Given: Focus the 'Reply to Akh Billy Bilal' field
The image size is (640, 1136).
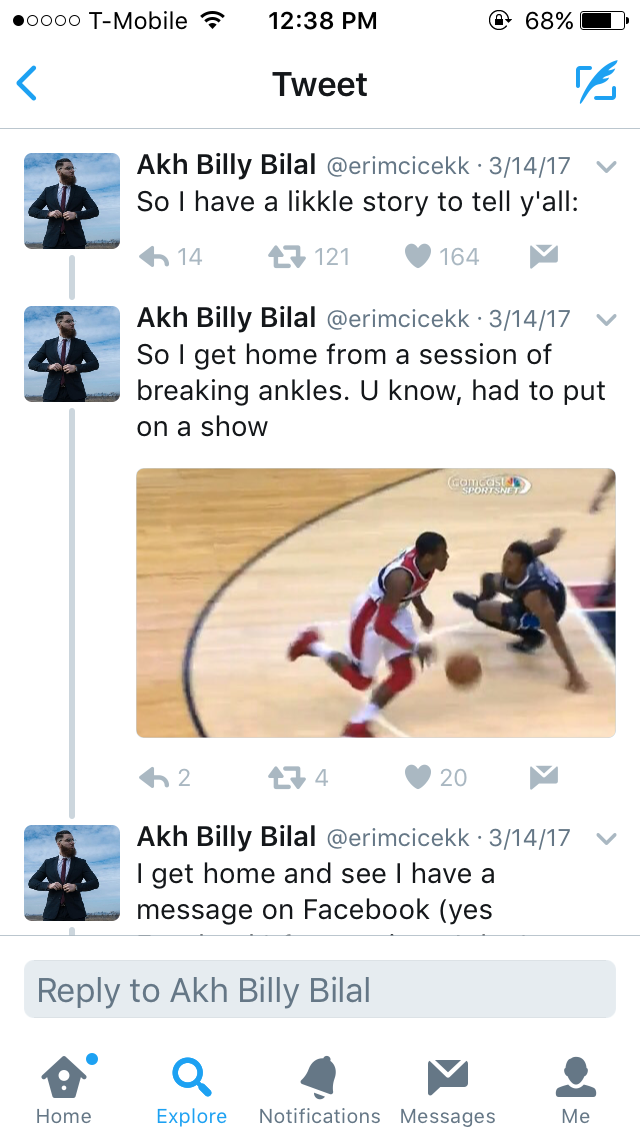Looking at the screenshot, I should click(320, 990).
